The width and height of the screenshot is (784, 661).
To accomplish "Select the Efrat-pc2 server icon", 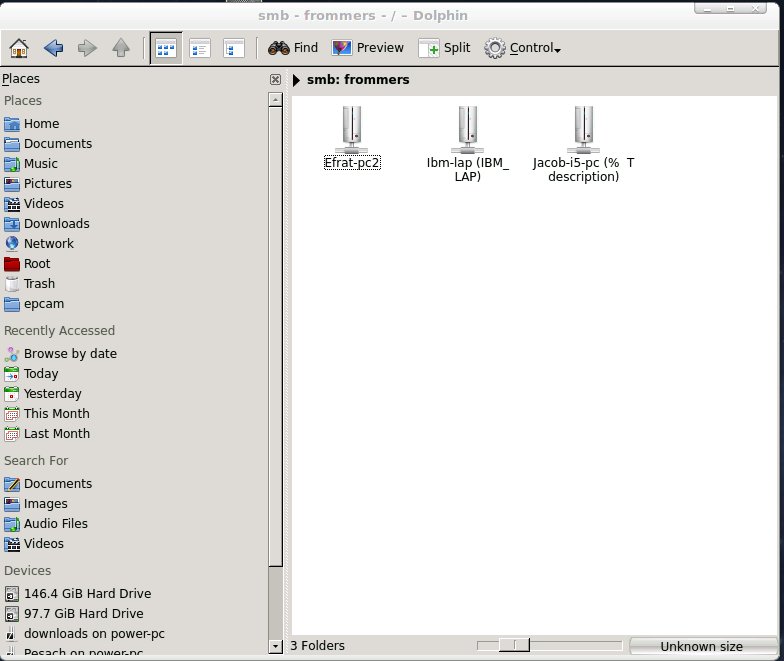I will (x=352, y=130).
